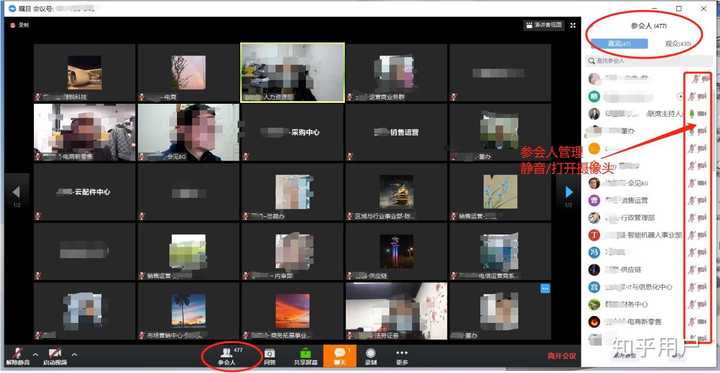Click the 会见AI participant in the list
The height and width of the screenshot is (373, 720).
(649, 183)
